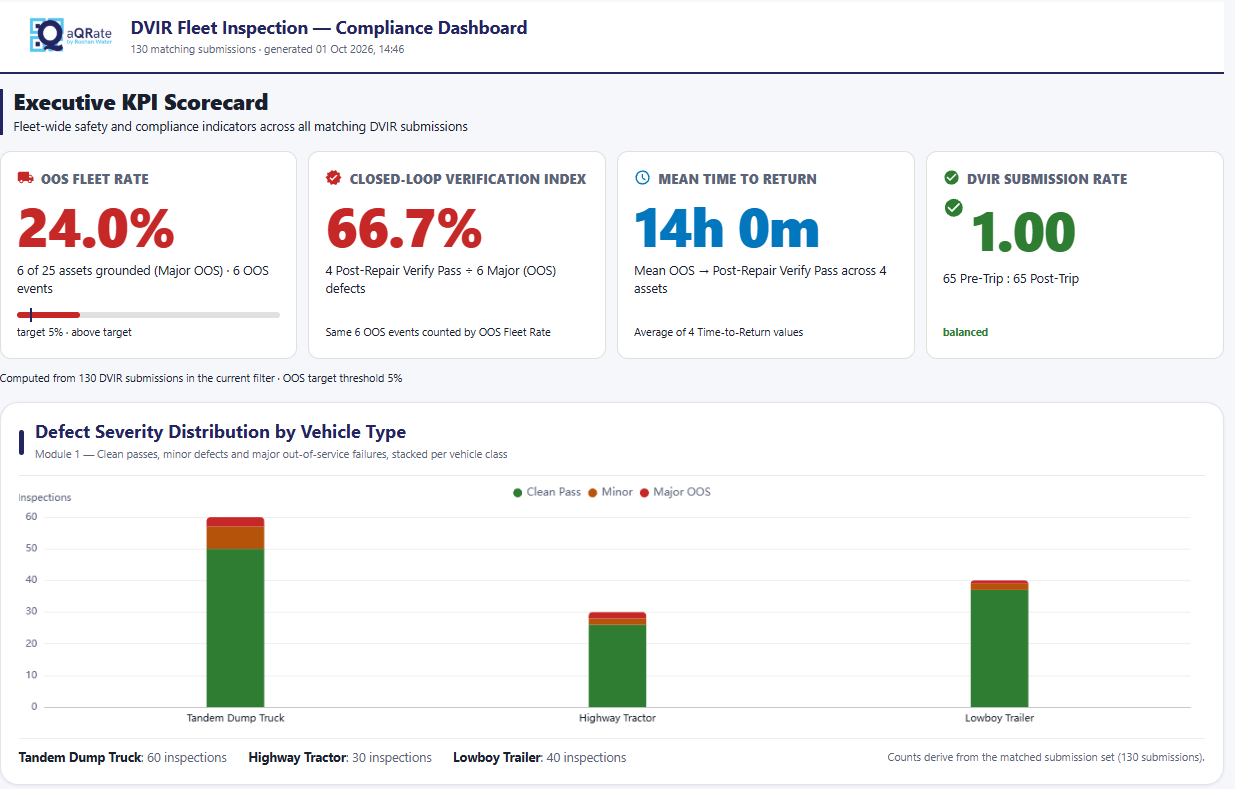Image resolution: width=1235 pixels, height=789 pixels.
Task: Click Defect Severity Distribution by Vehicle Type heading
Action: (220, 432)
